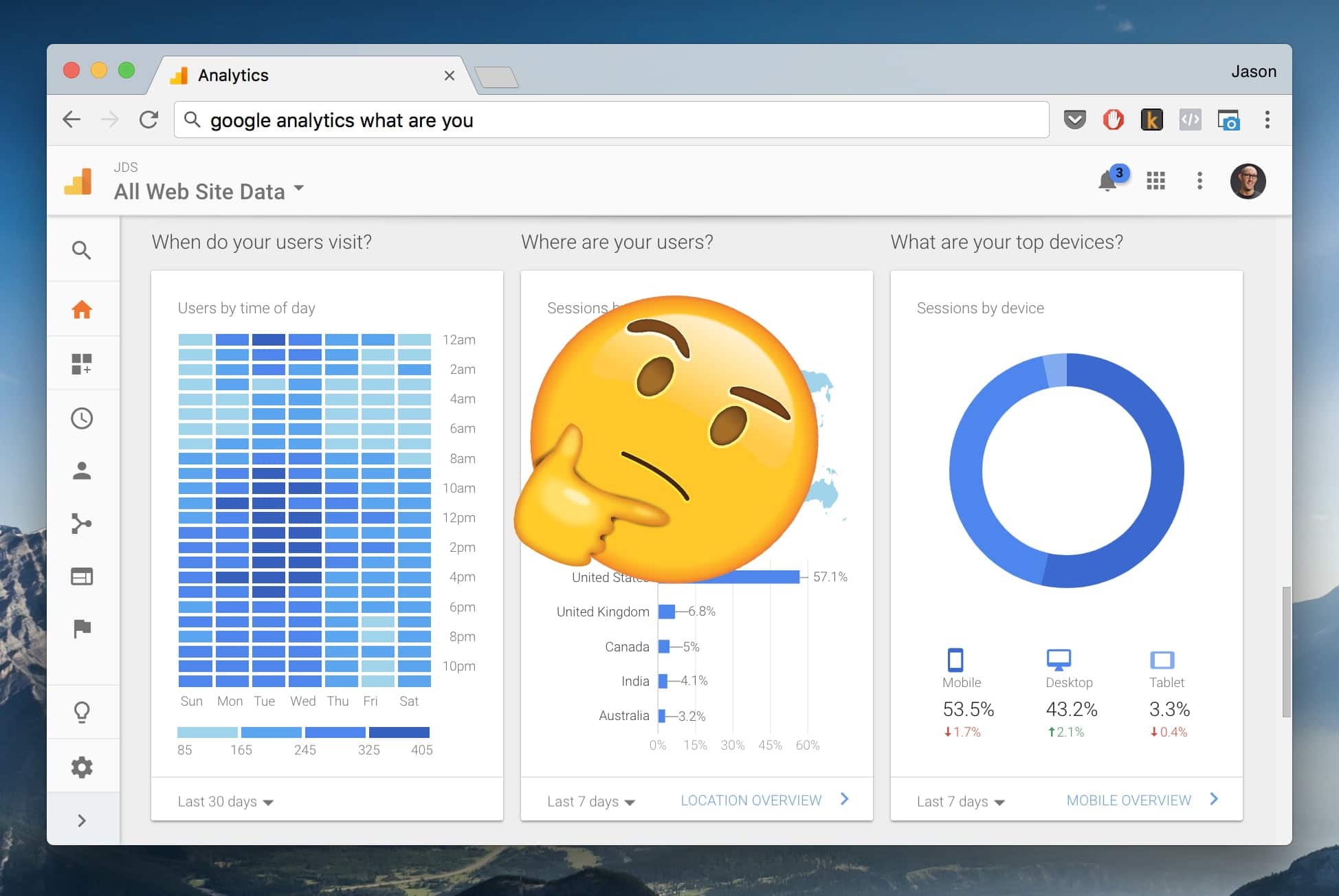
Task: Check notifications via the bell icon
Action: (1107, 181)
